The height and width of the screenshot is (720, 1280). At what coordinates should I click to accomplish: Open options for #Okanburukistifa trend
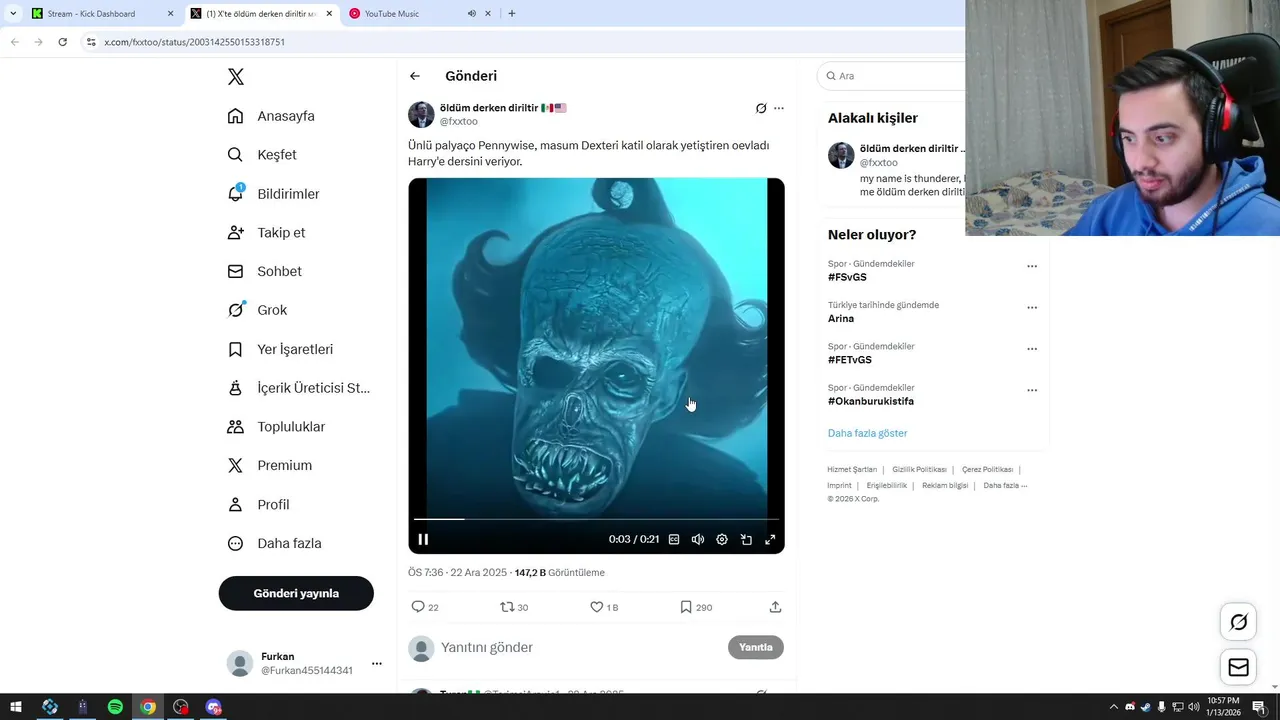pyautogui.click(x=1032, y=390)
